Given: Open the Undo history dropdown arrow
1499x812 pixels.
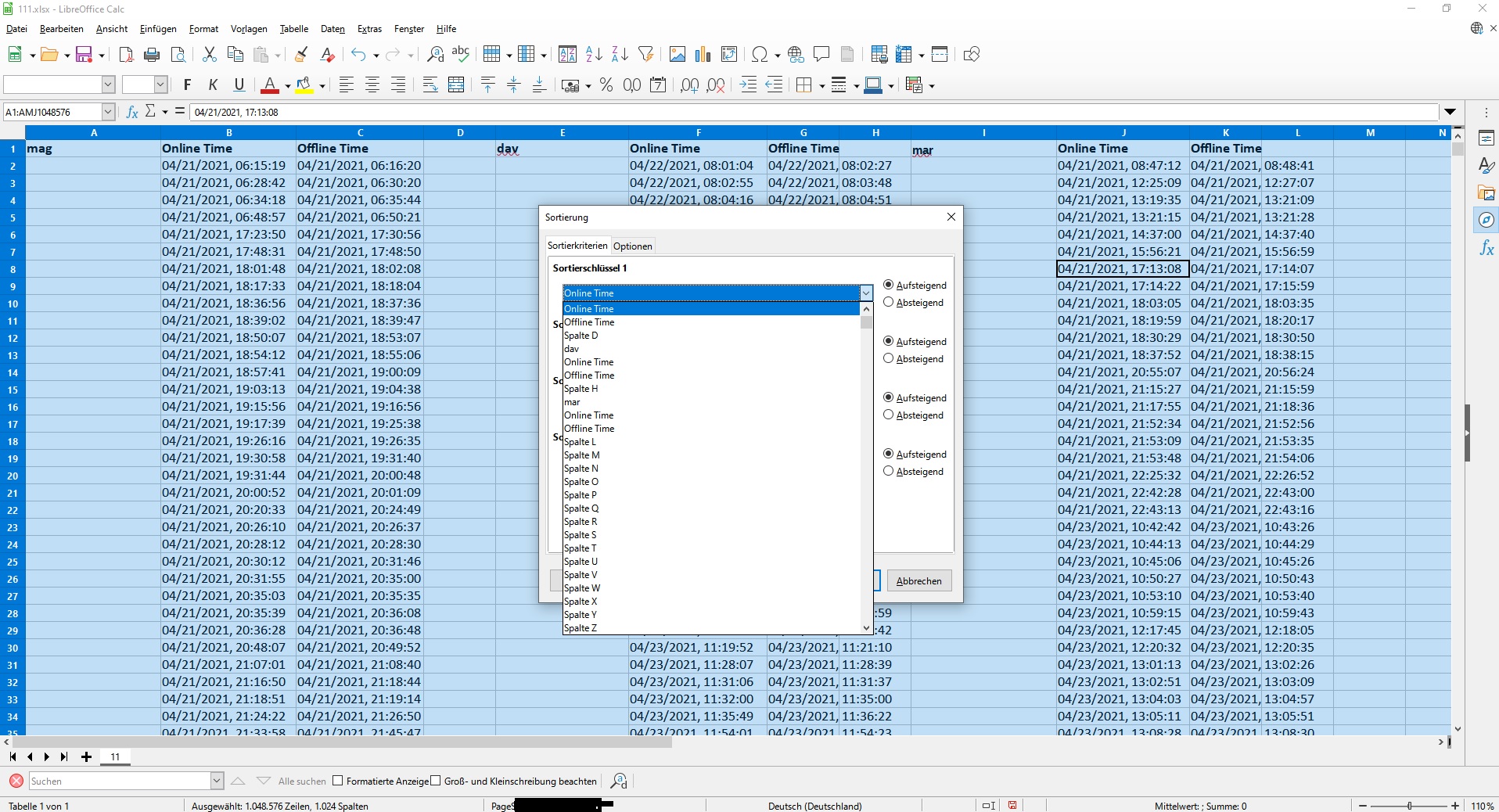Looking at the screenshot, I should tap(376, 56).
